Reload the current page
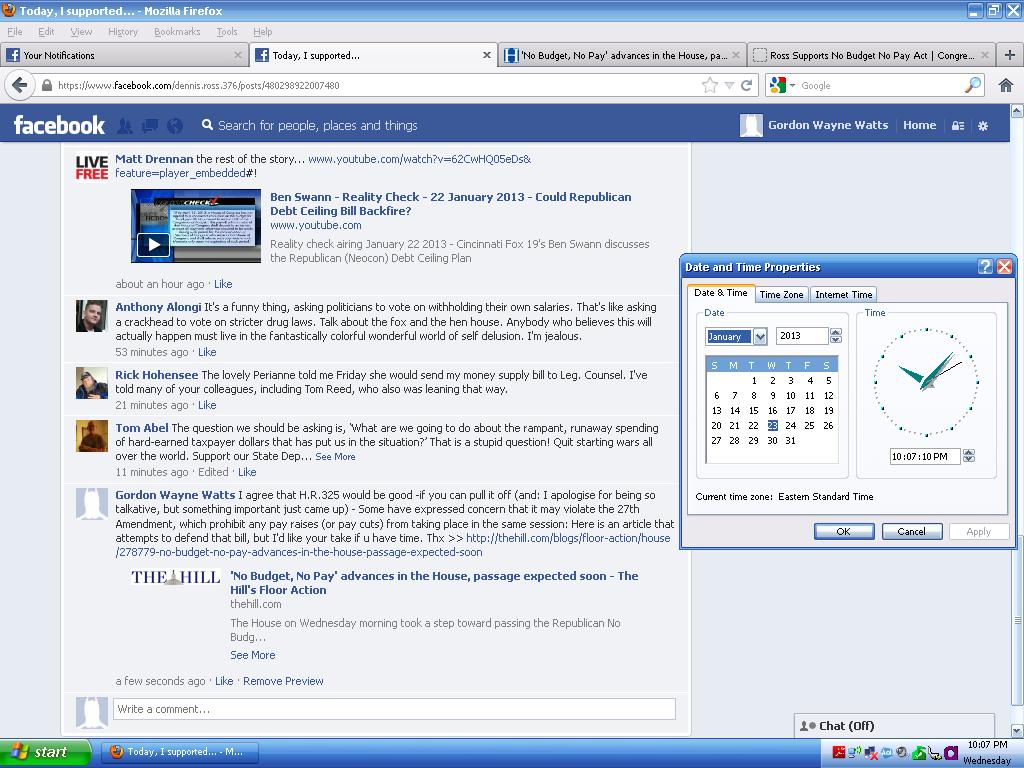The width and height of the screenshot is (1024, 768). [x=746, y=85]
